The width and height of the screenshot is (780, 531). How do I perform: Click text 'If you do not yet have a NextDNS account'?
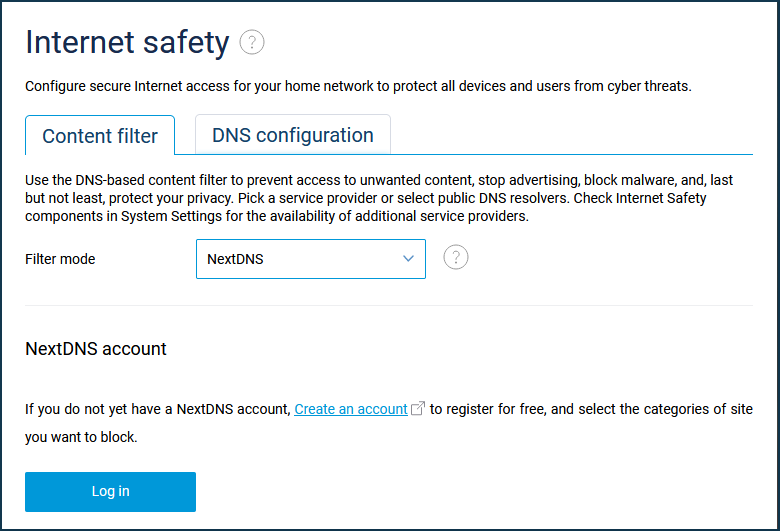point(157,409)
